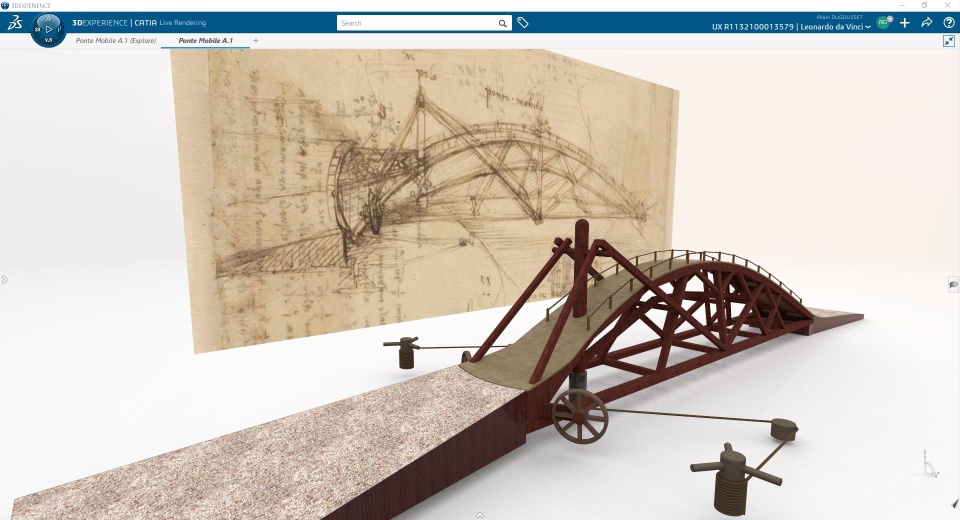Click the collapse fullscreen arrows icon
Viewport: 960px width, 520px height.
(x=949, y=41)
